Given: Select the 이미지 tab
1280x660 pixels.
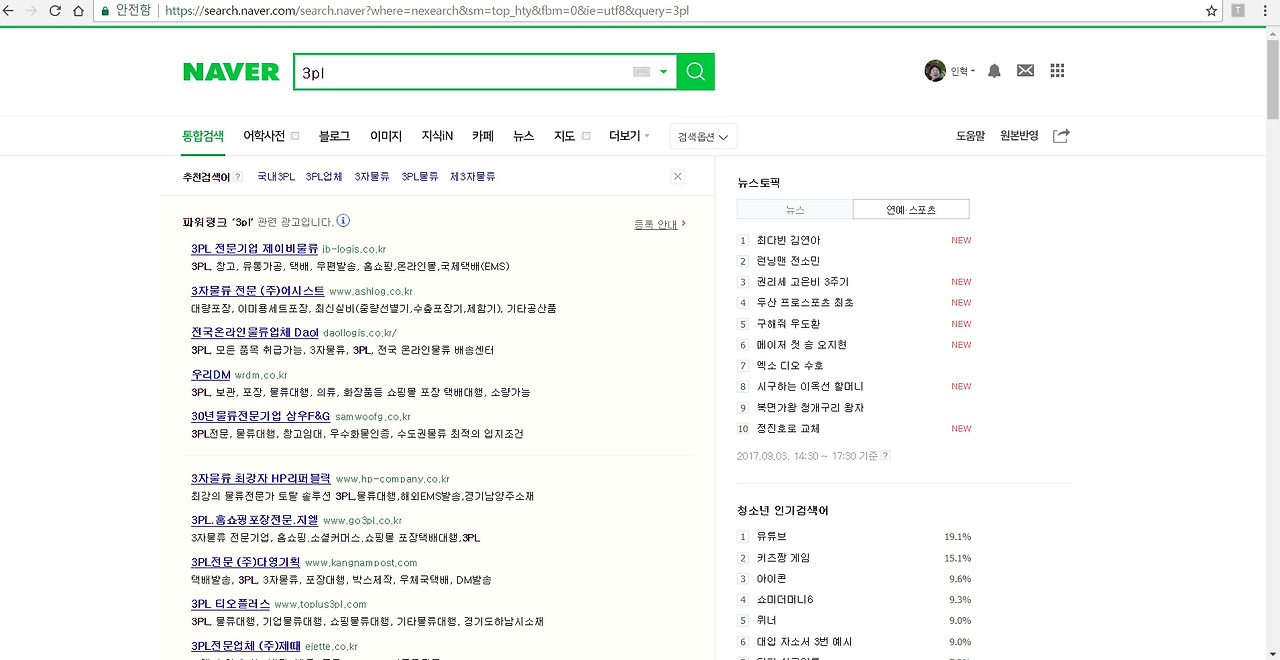Looking at the screenshot, I should click(x=386, y=136).
